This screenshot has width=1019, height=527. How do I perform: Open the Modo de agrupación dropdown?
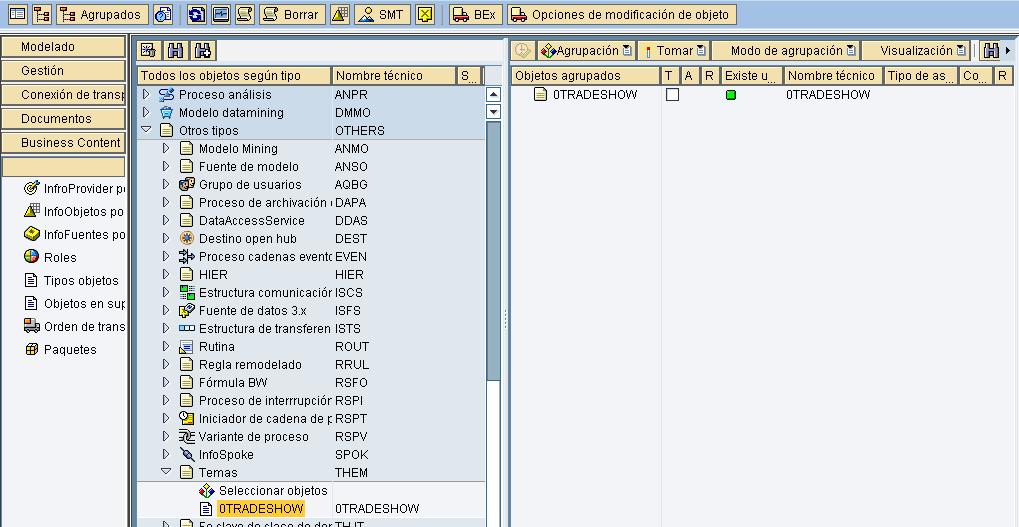792,51
